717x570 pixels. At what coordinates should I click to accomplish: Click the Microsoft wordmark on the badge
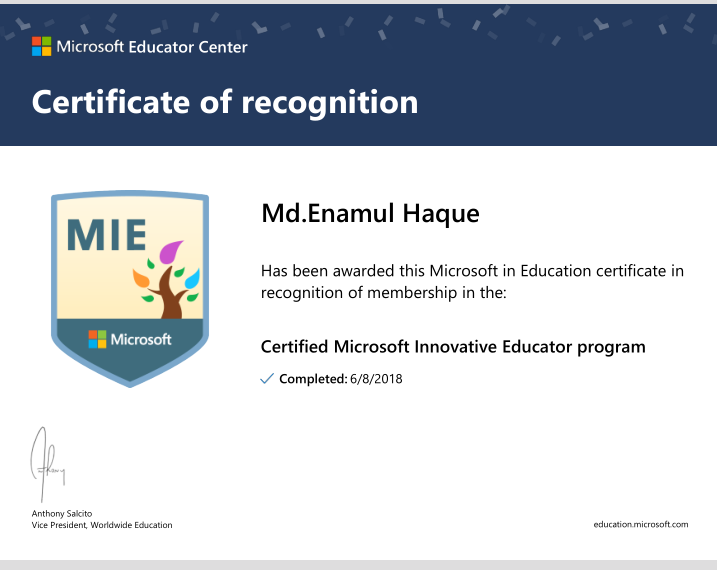141,339
